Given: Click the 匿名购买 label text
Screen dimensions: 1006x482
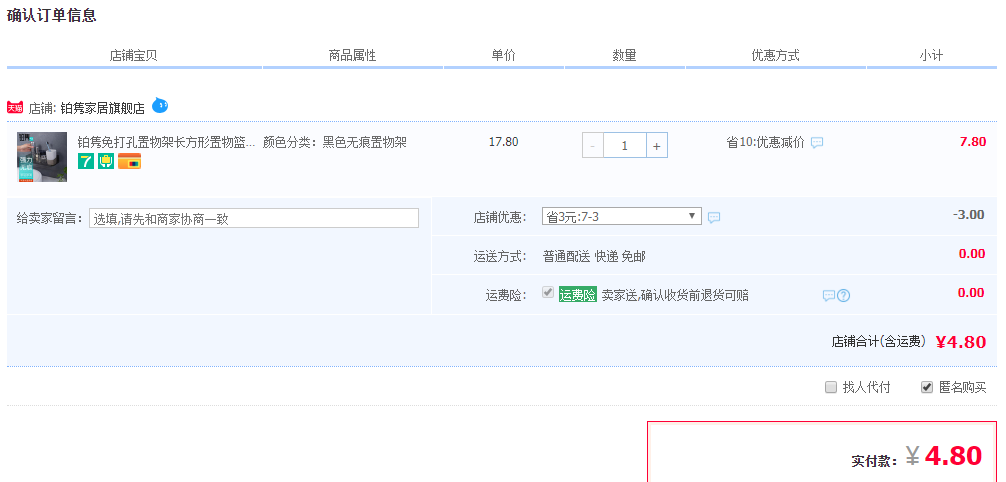Looking at the screenshot, I should pyautogui.click(x=962, y=387).
